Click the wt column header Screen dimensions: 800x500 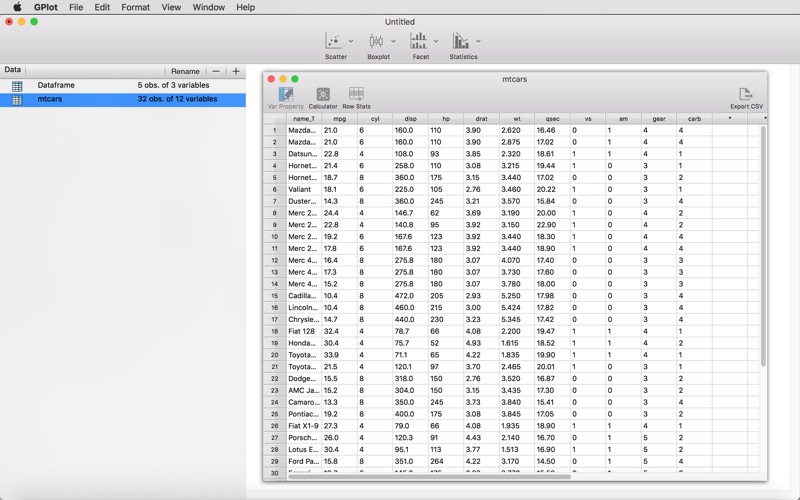coord(517,119)
